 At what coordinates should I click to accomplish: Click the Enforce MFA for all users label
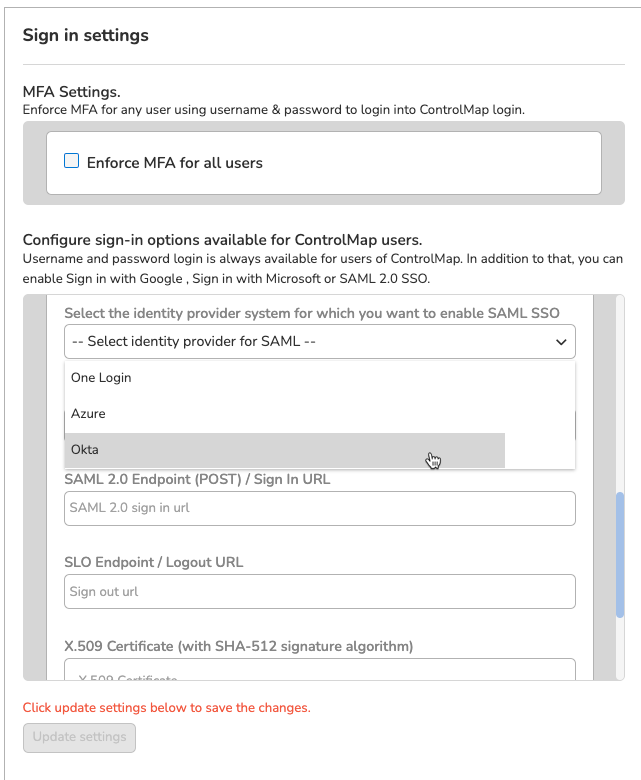coord(175,163)
